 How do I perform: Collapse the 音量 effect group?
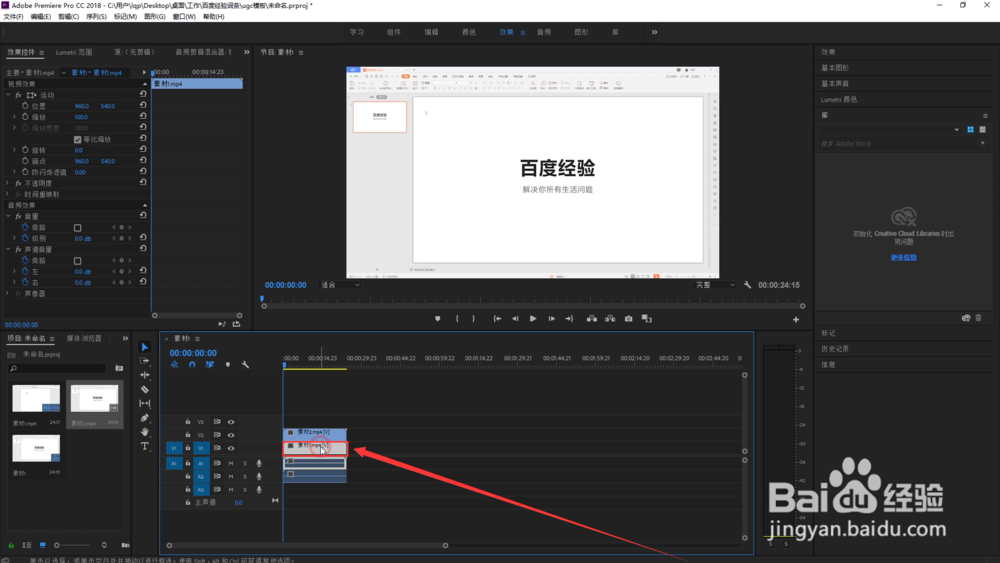click(x=8, y=216)
